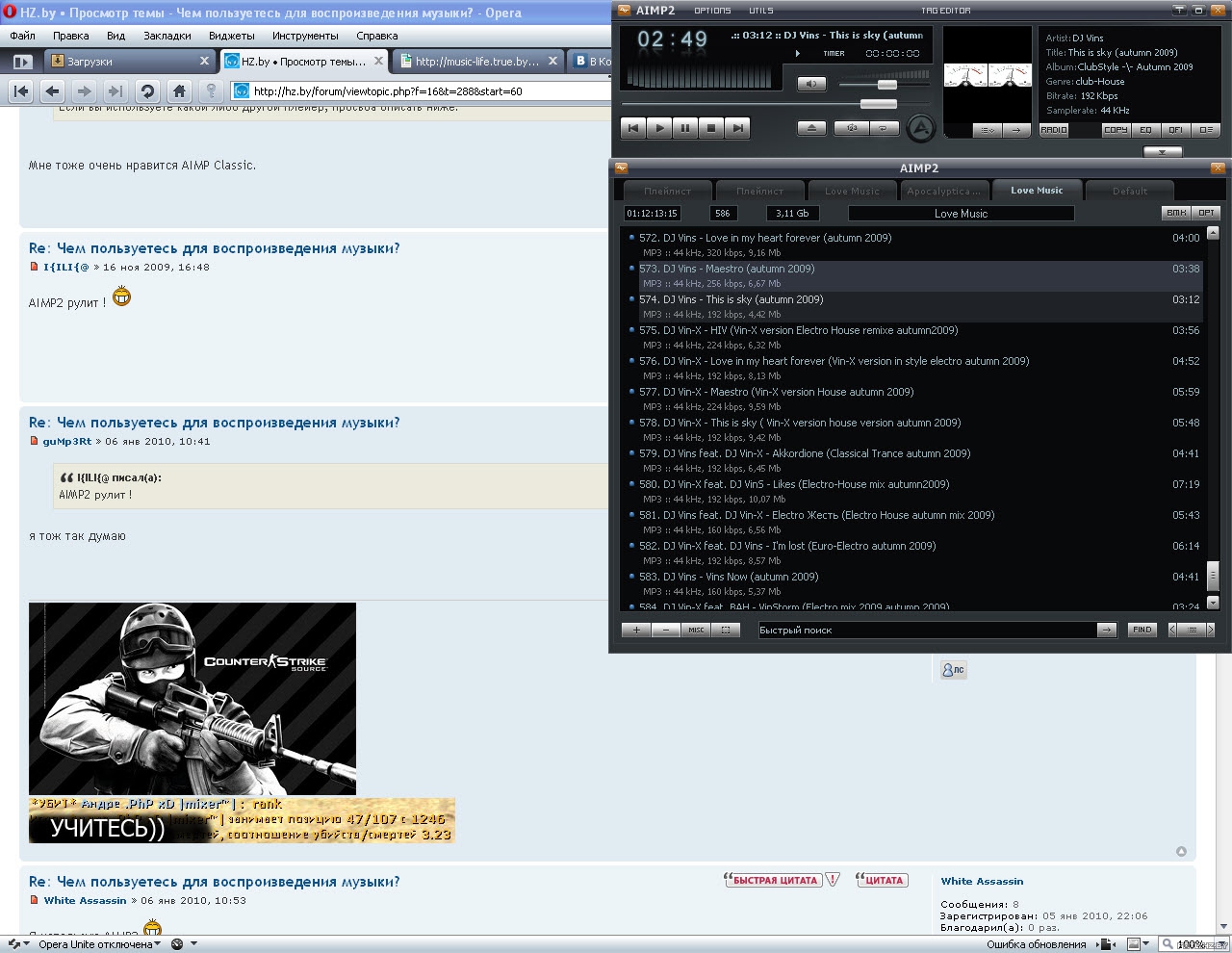Open AIMP2 equalizer with EQ button
1232x953 pixels.
click(x=1145, y=130)
